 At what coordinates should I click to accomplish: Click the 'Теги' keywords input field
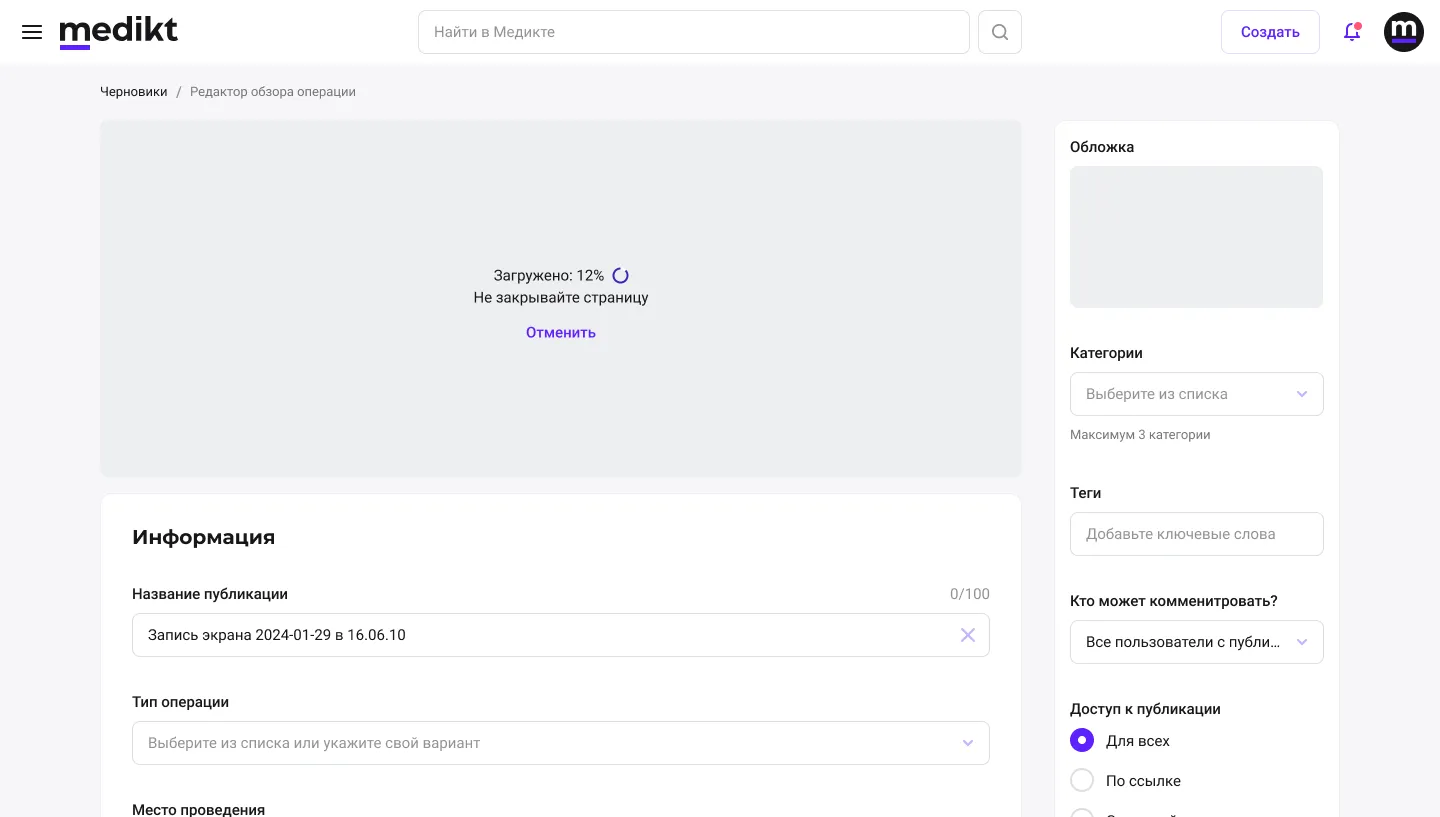[1197, 534]
